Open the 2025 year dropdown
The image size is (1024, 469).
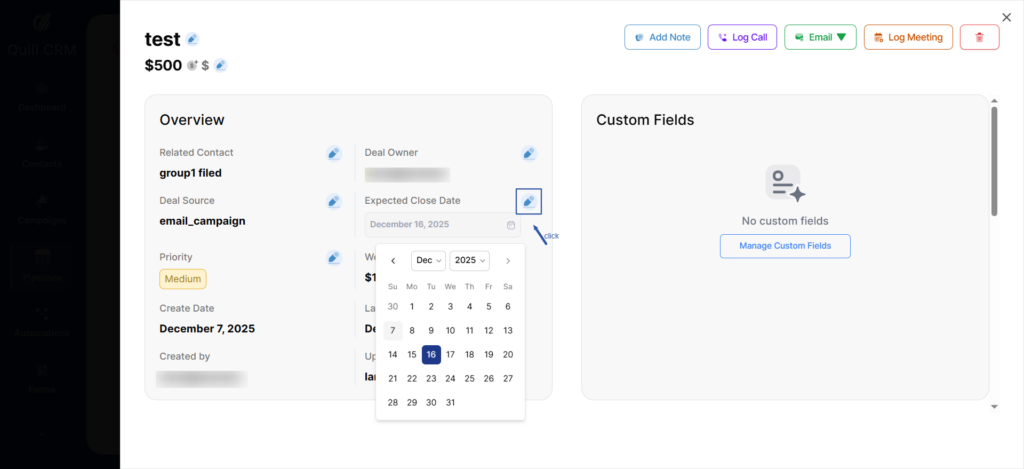(469, 260)
